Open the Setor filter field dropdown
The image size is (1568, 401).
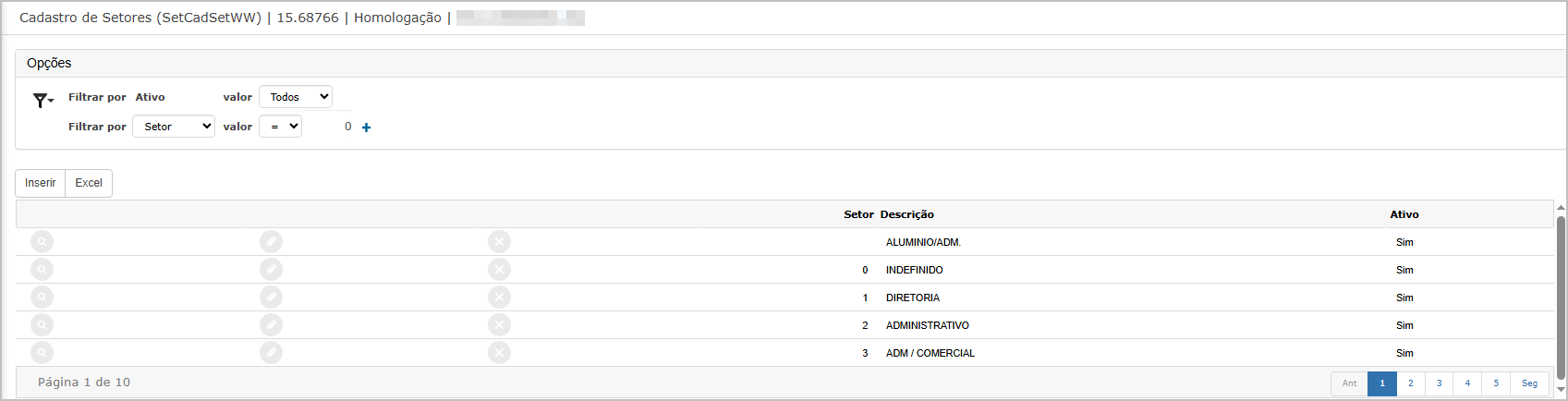click(174, 127)
